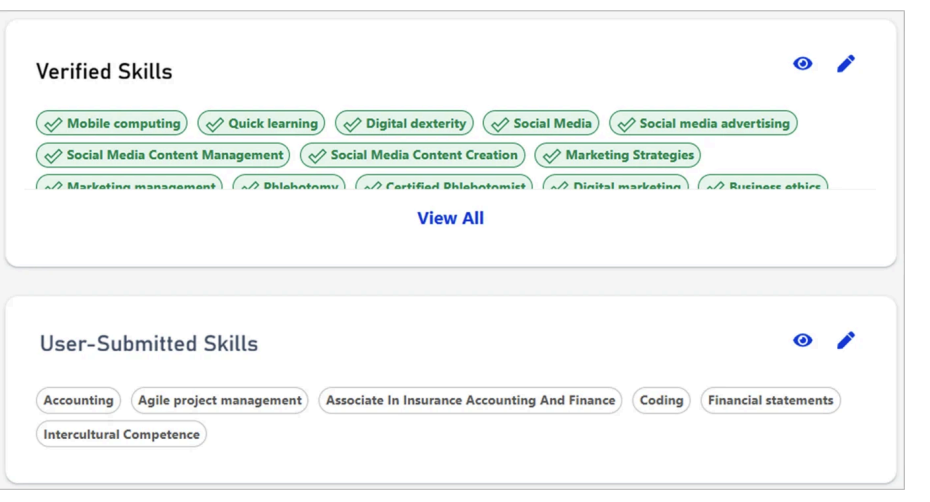Click Marketing Strategies verified checkmark icon
This screenshot has height=502, width=930.
551,156
